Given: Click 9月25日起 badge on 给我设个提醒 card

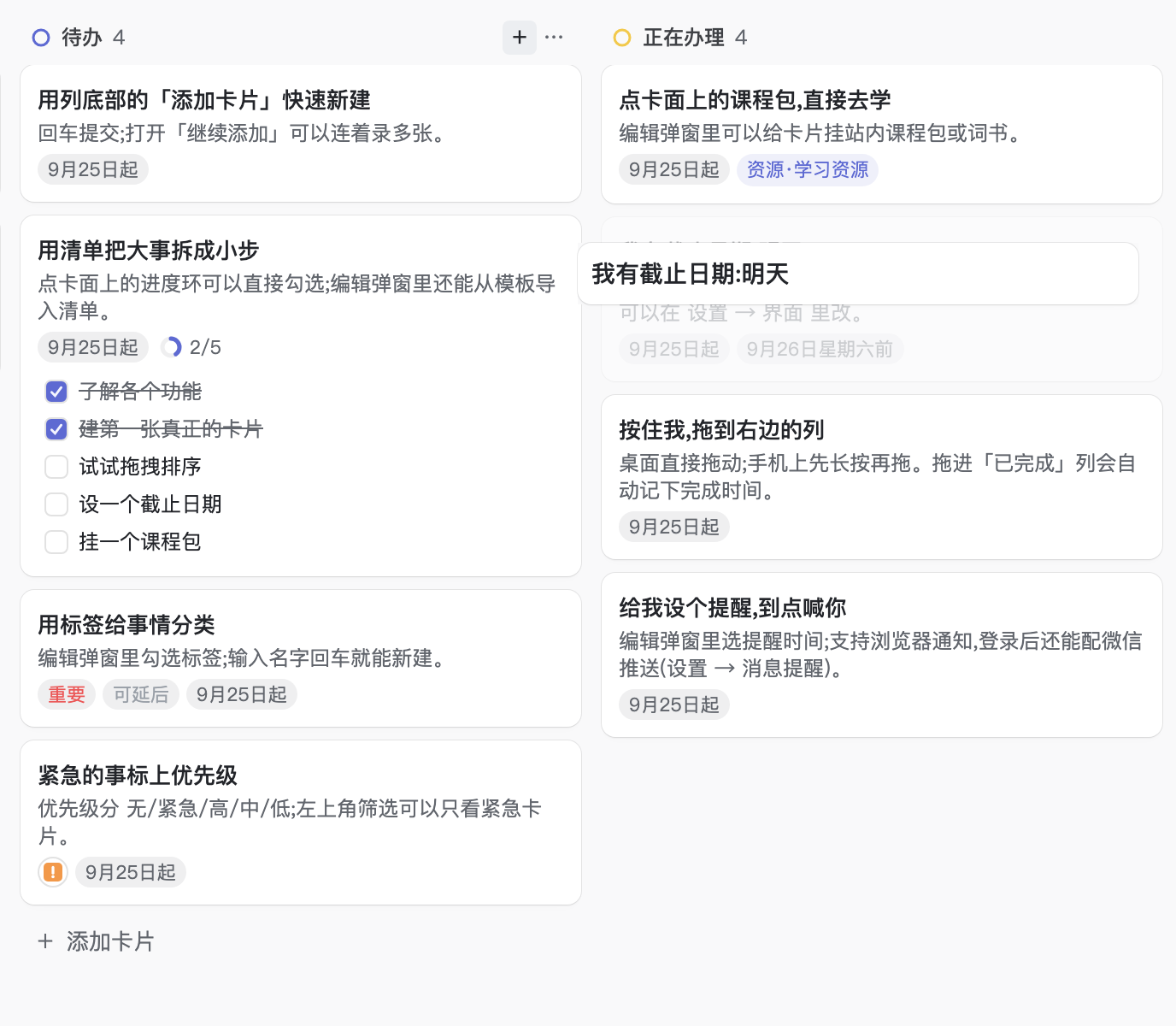Looking at the screenshot, I should coord(674,705).
